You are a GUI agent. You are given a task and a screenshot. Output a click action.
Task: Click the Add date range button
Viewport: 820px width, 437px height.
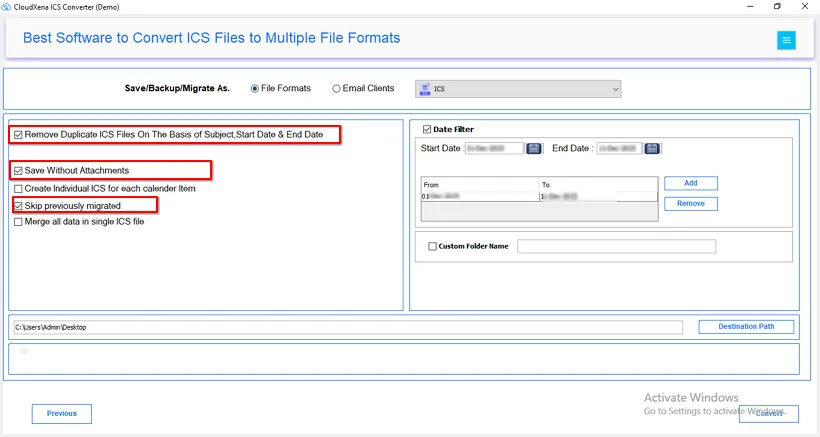point(691,183)
